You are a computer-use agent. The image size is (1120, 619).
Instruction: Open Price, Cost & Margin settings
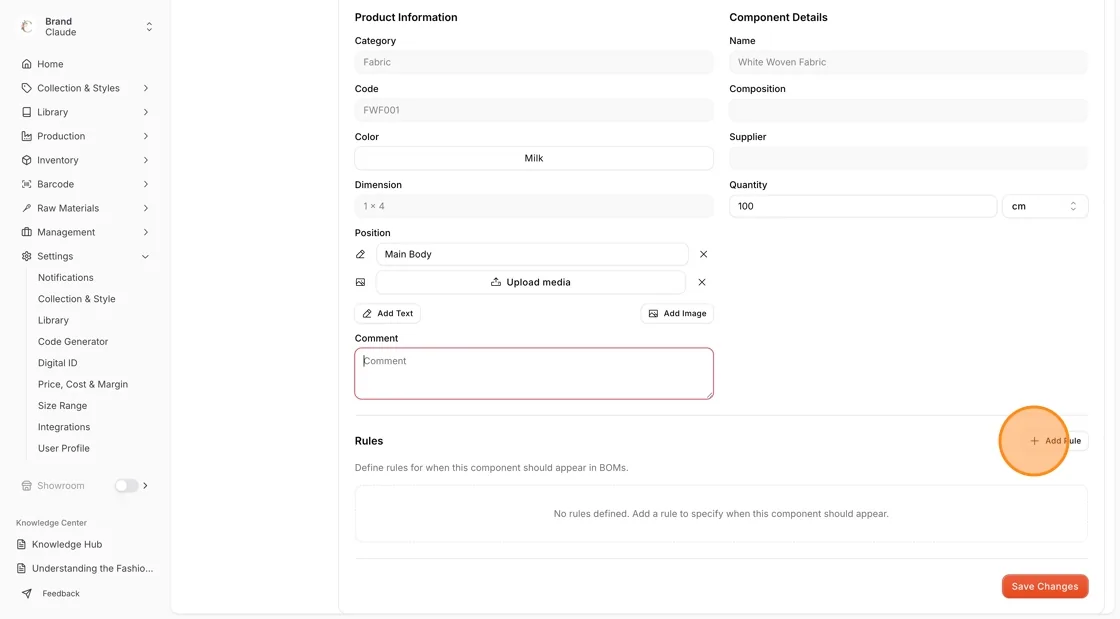(x=83, y=384)
